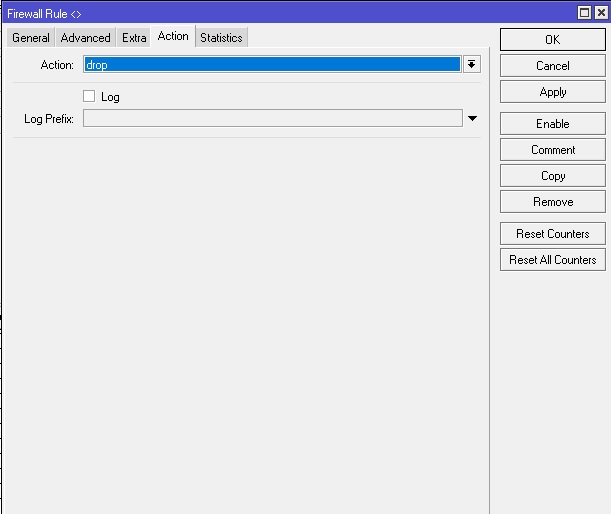Open the General tab

pos(31,38)
